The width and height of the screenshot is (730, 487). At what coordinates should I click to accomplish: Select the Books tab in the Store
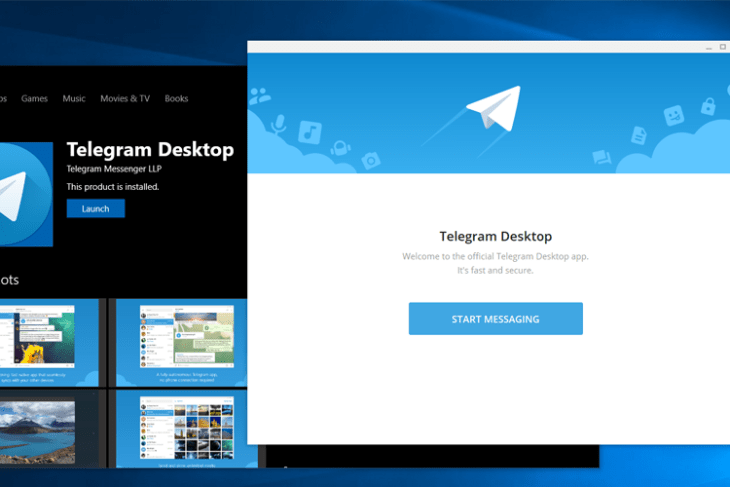point(176,98)
